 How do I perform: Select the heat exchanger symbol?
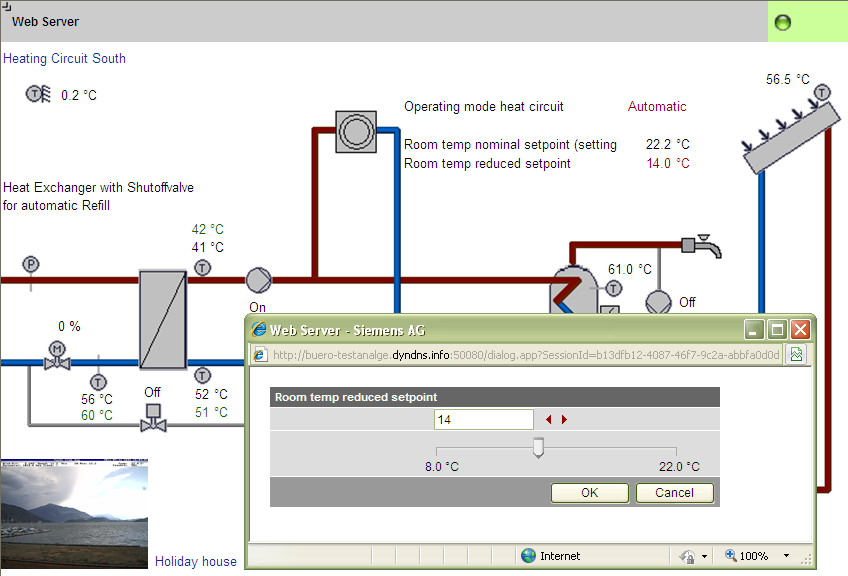[x=163, y=319]
